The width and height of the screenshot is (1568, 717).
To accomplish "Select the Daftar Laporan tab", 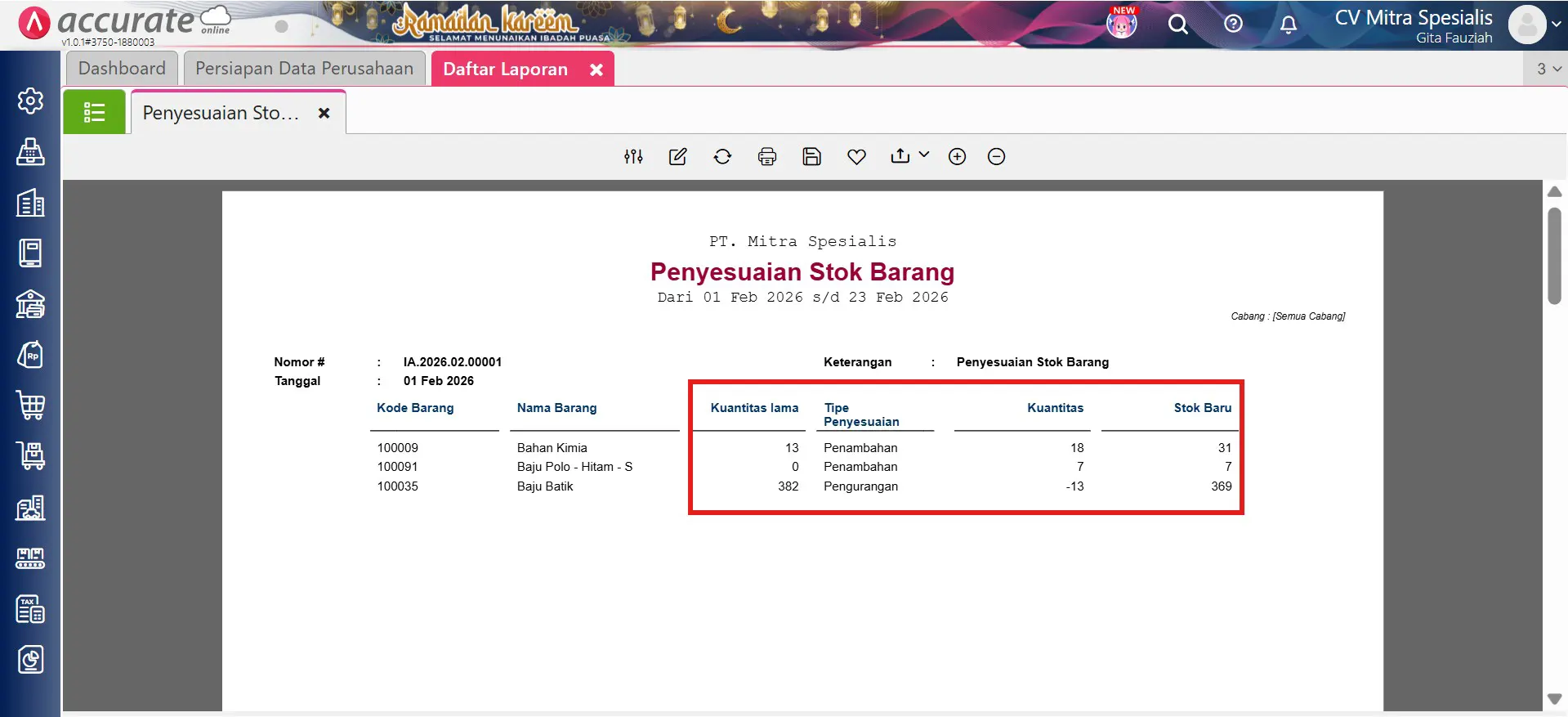I will [505, 69].
